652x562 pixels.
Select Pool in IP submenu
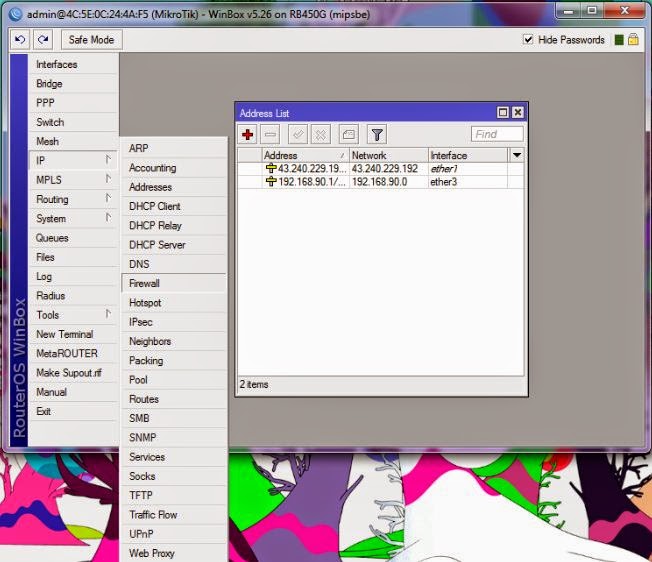(174, 380)
